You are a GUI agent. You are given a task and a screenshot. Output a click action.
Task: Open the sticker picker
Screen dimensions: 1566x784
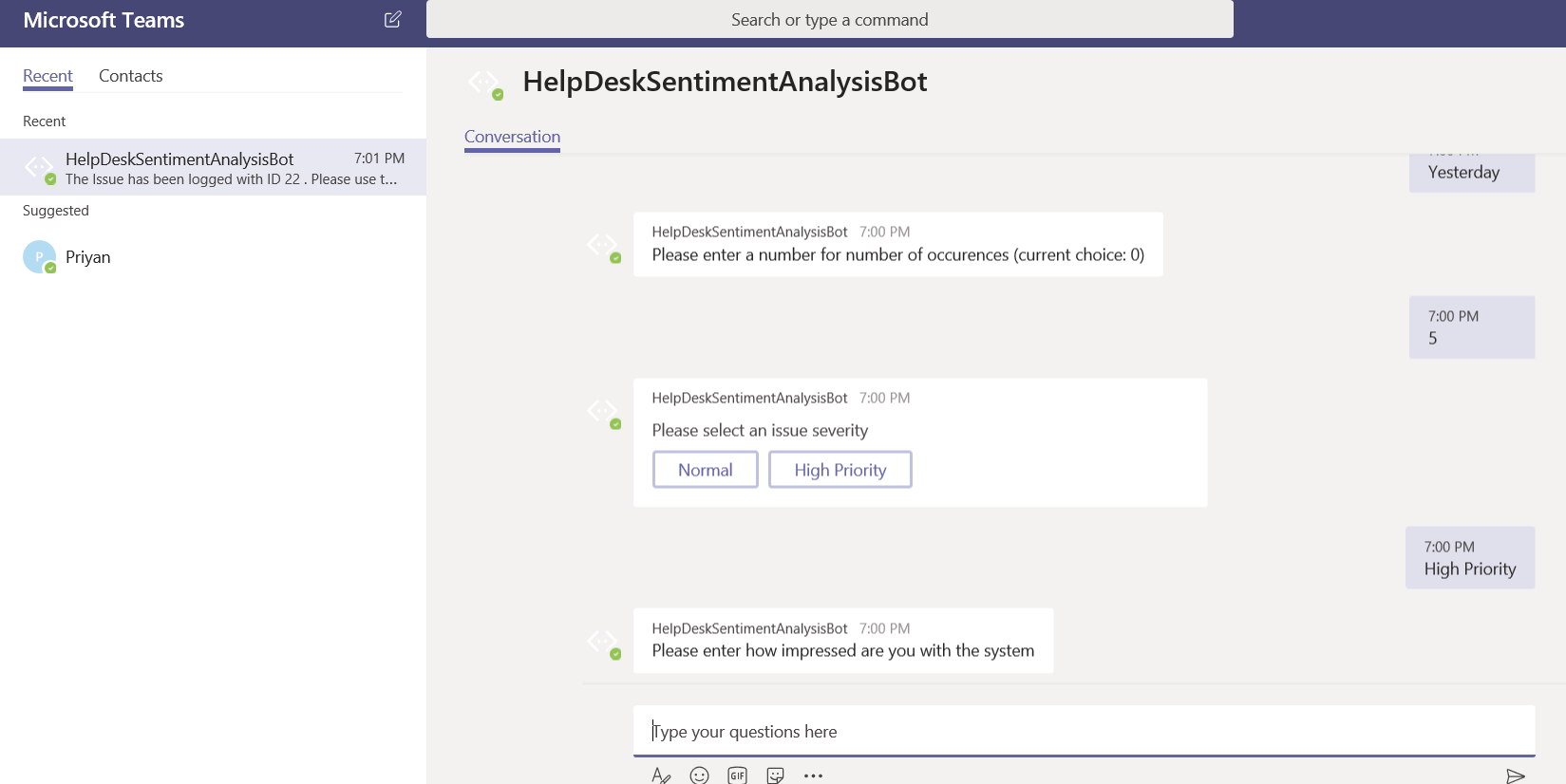pos(776,775)
